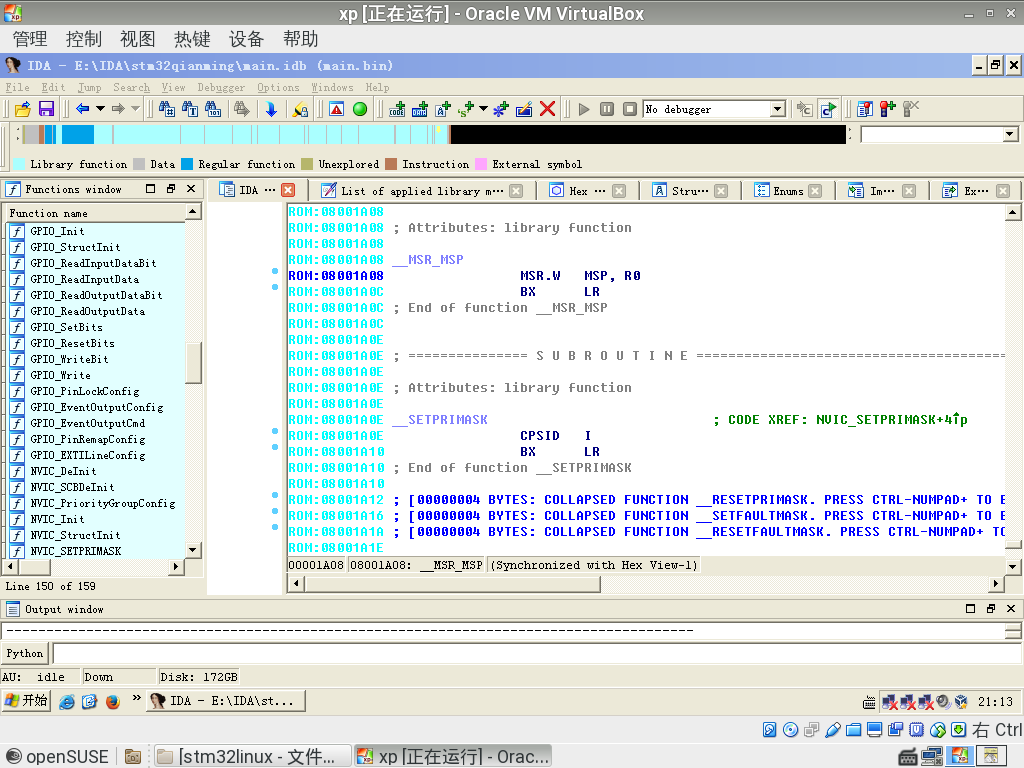Click the navigation band overview bar
The width and height of the screenshot is (1024, 768).
[434, 135]
